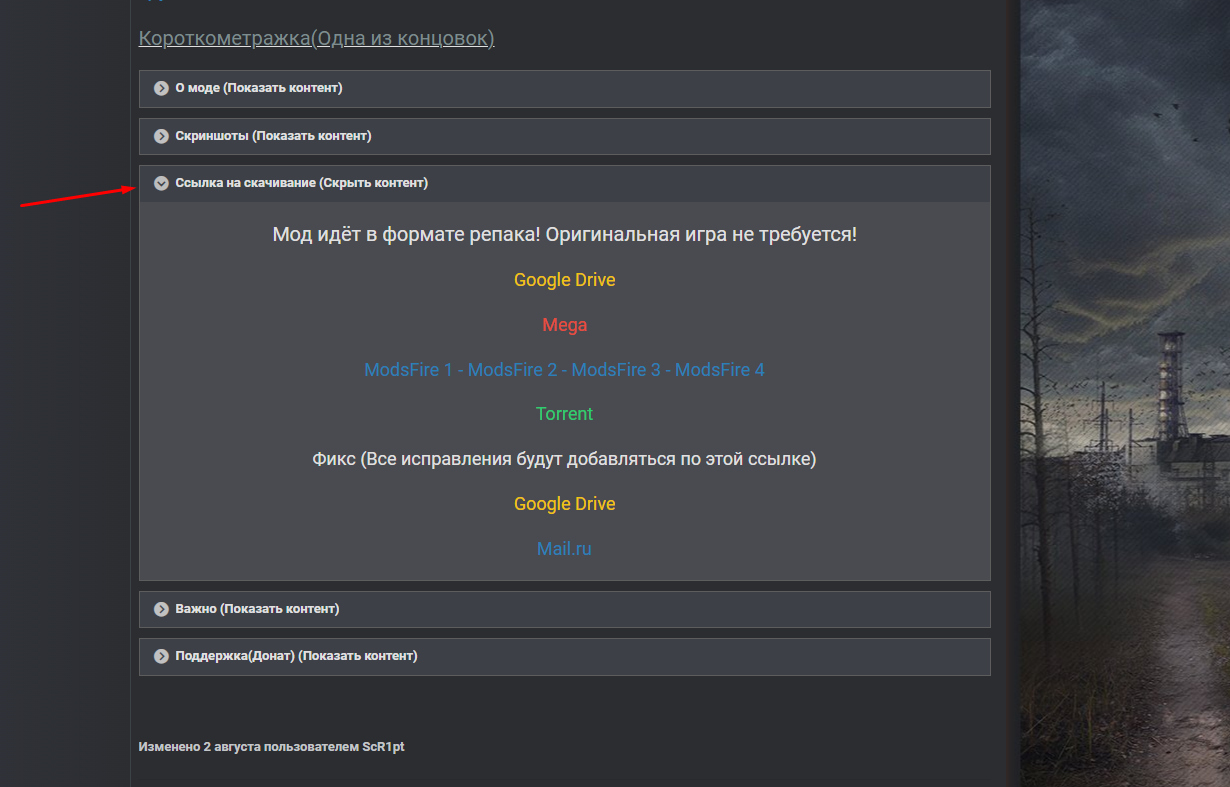
Task: Open the red Mega download link
Action: tap(564, 325)
